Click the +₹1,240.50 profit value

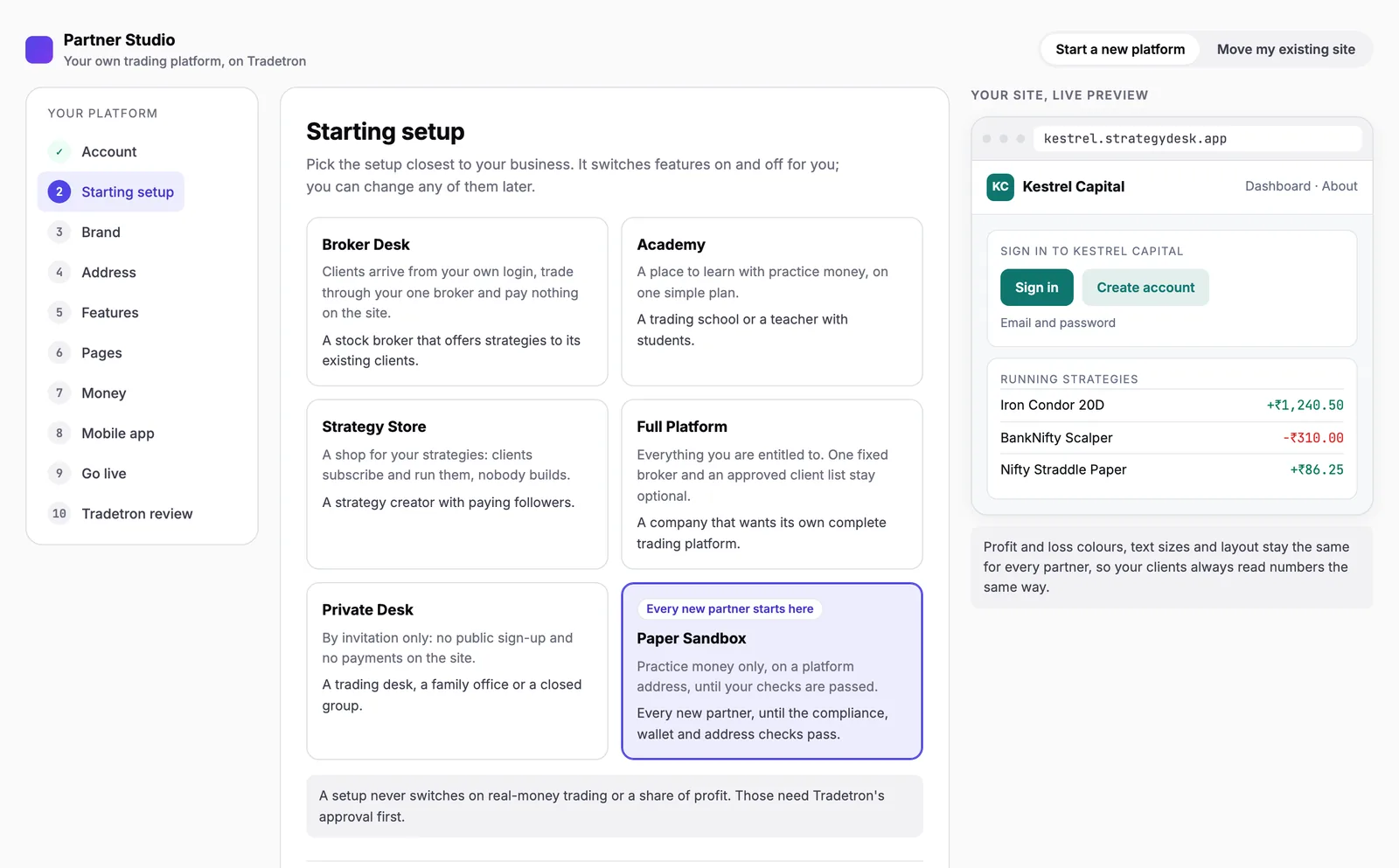point(1305,406)
